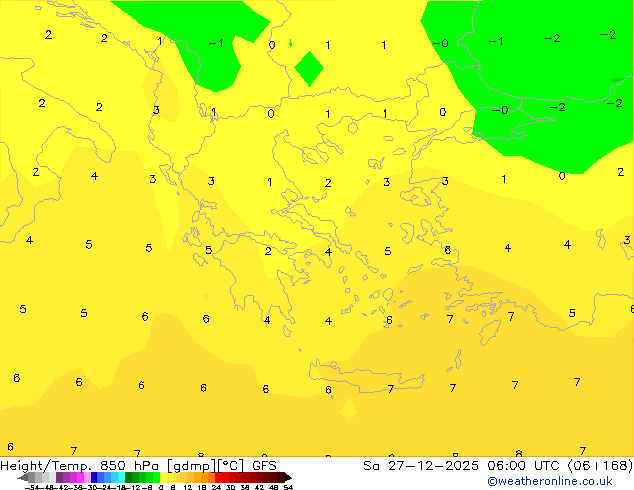Click the dark right arrow of the color scale
The height and width of the screenshot is (490, 634).
288,477
